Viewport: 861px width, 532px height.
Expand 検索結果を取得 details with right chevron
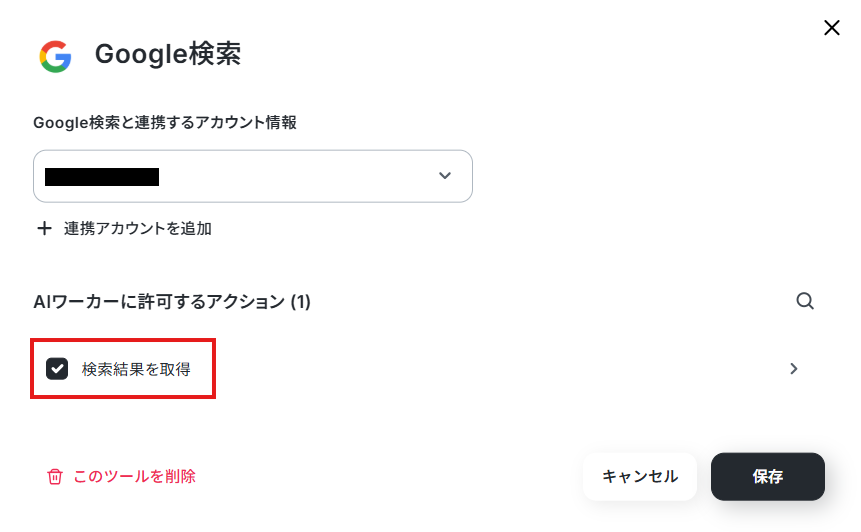click(x=794, y=369)
